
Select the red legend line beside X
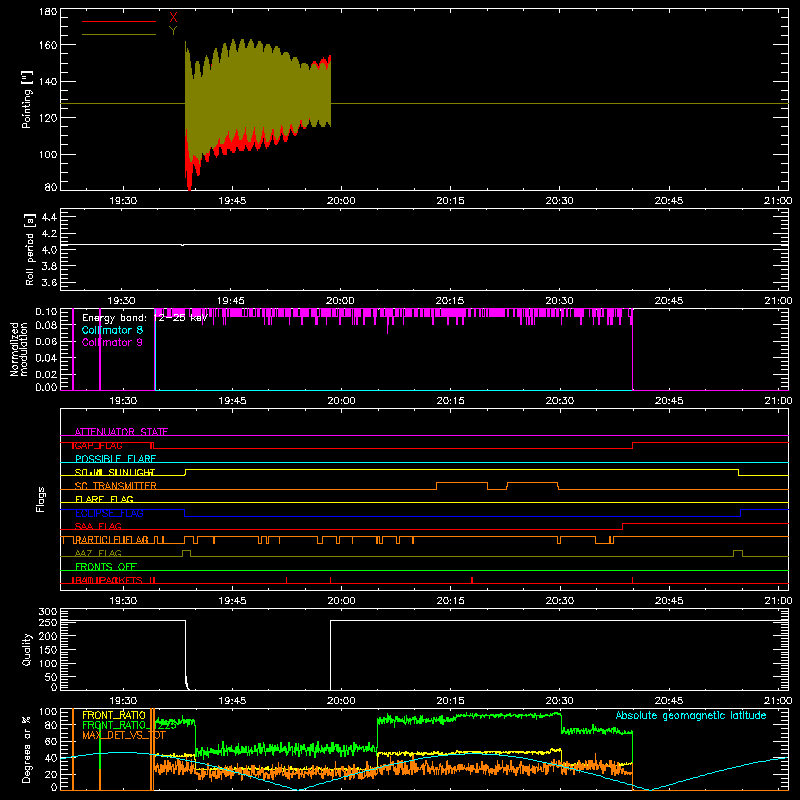(119, 21)
